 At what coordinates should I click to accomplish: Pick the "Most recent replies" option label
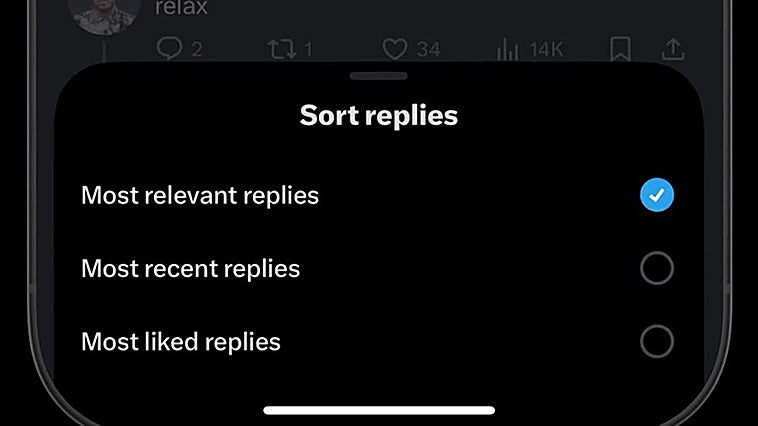tap(190, 268)
